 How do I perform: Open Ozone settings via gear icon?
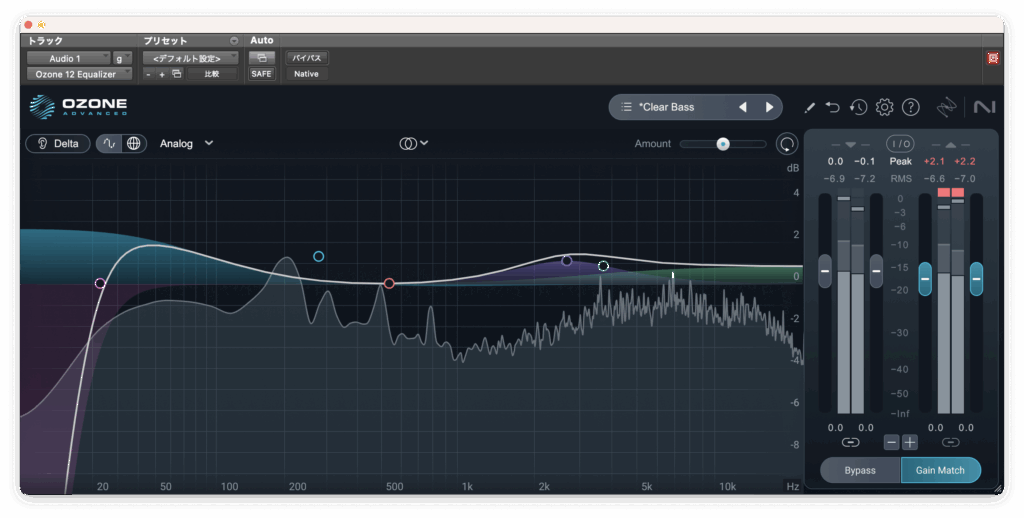click(884, 107)
